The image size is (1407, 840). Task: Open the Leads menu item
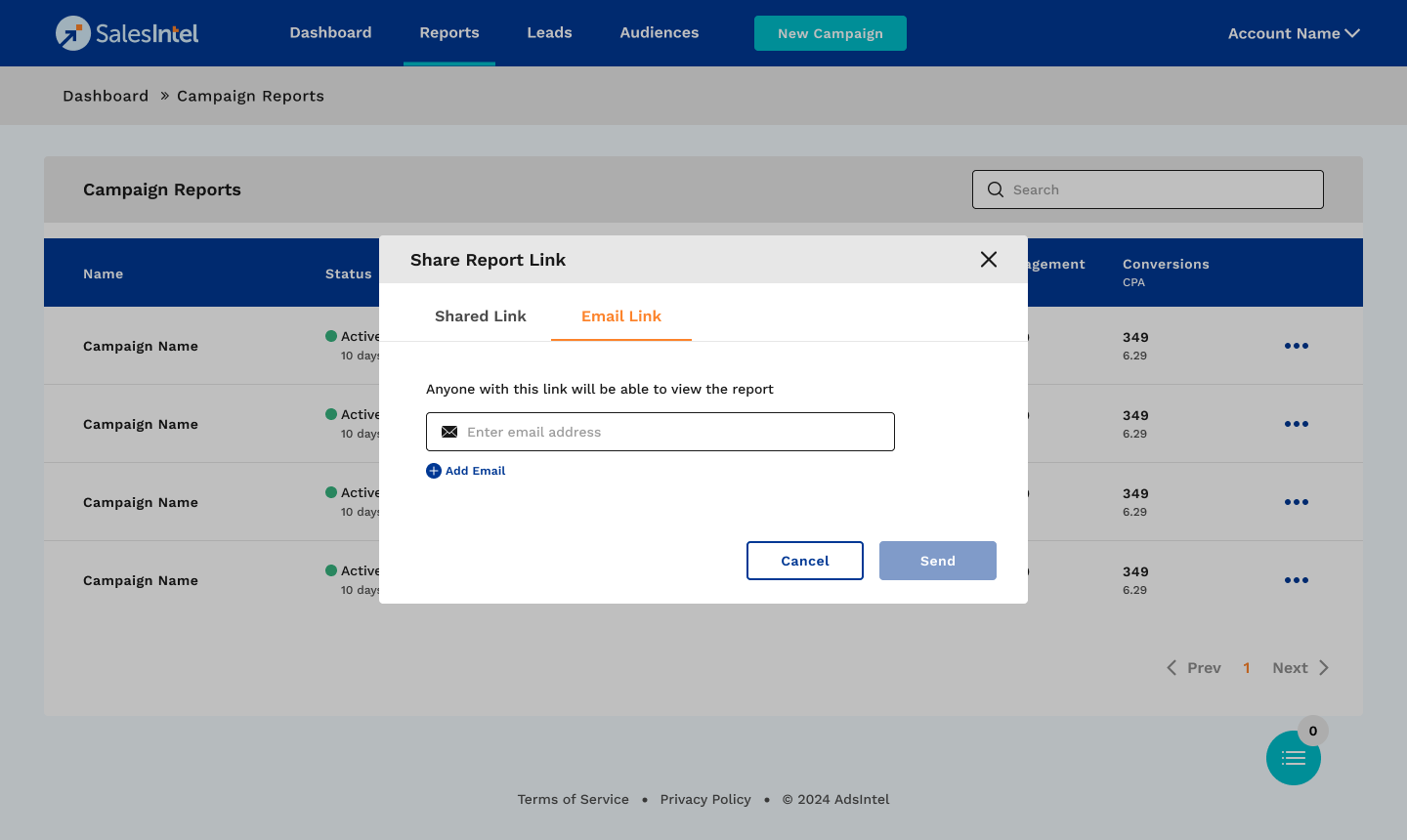click(x=549, y=33)
